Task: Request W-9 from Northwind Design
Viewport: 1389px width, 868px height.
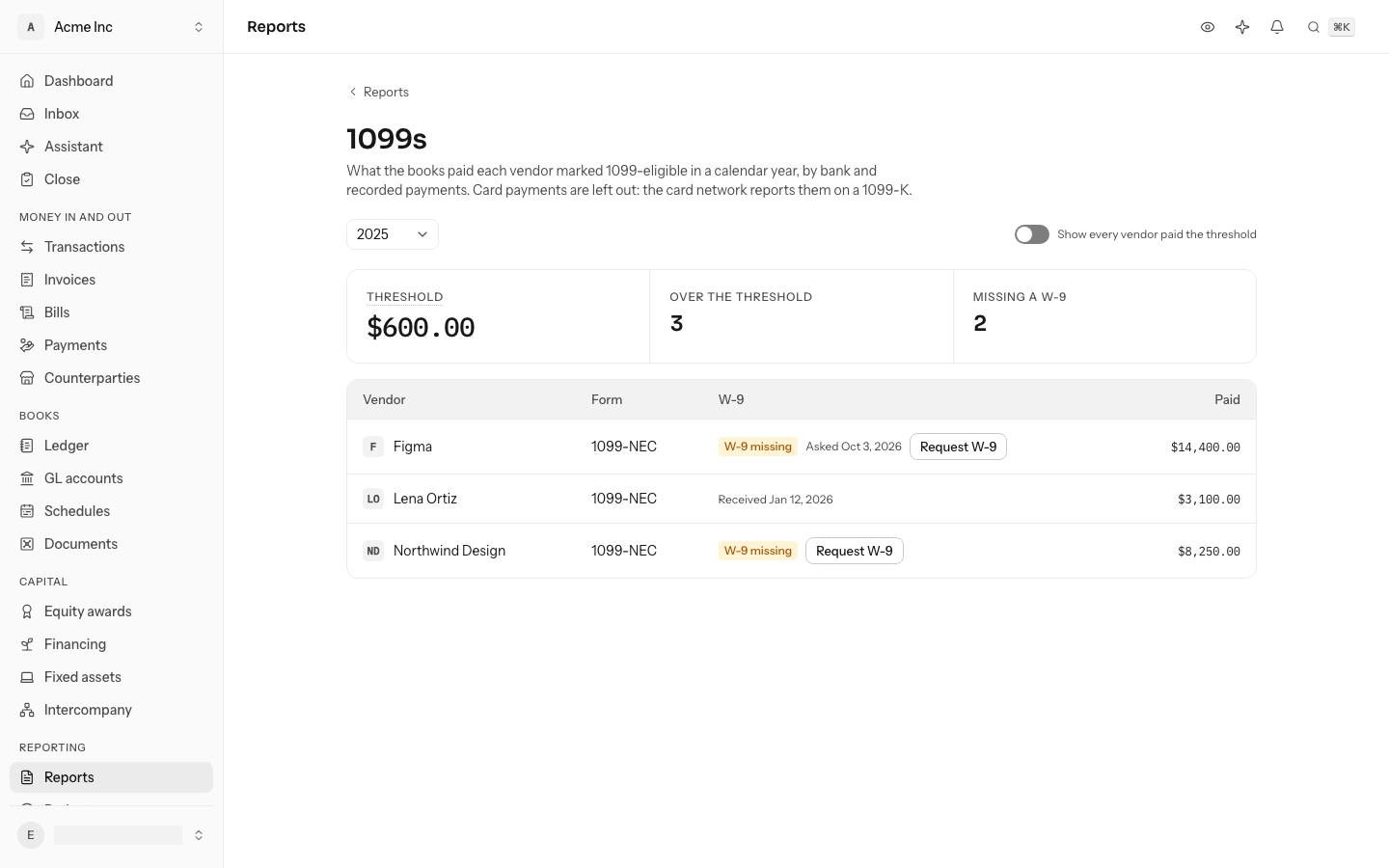Action: [x=855, y=551]
